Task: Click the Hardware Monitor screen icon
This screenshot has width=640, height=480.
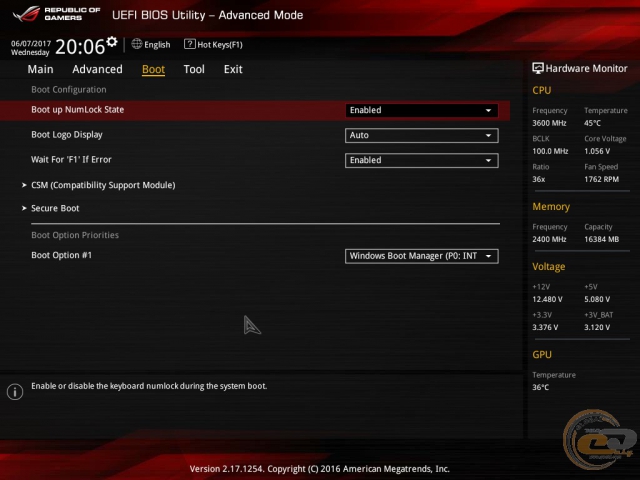Action: coord(538,68)
